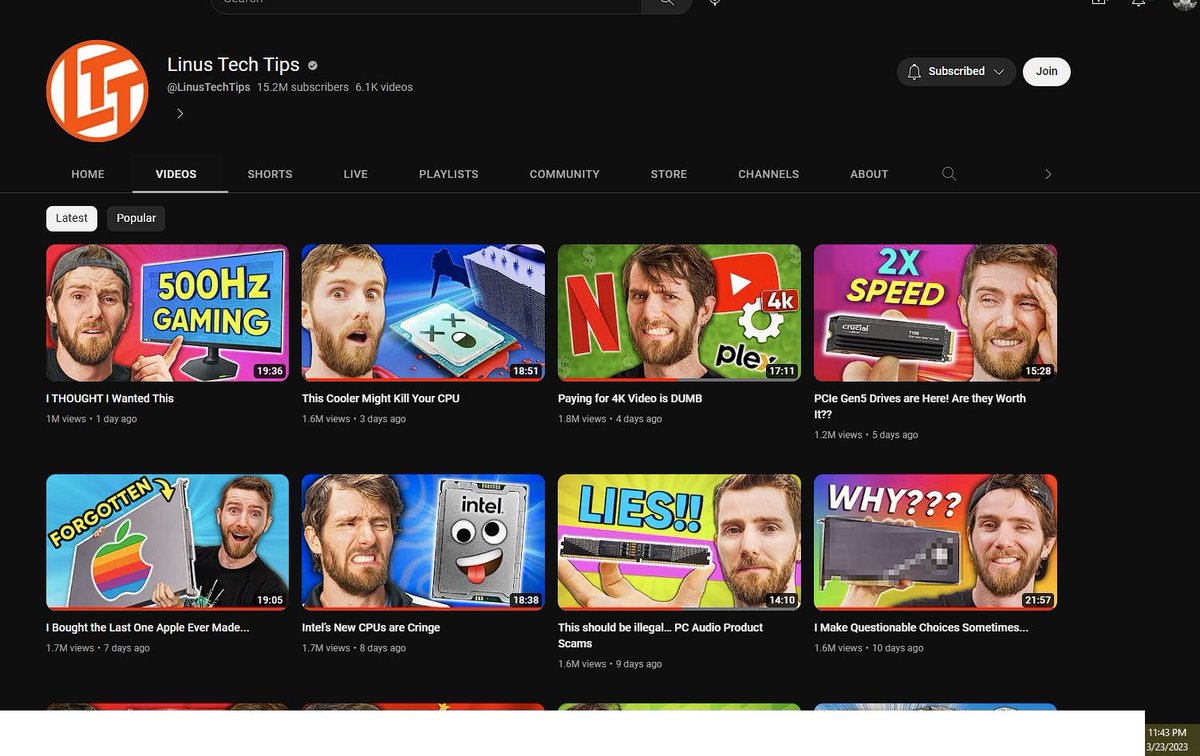Open the Intel cartoon CPU thumbnail
The width and height of the screenshot is (1200, 756).
[423, 542]
